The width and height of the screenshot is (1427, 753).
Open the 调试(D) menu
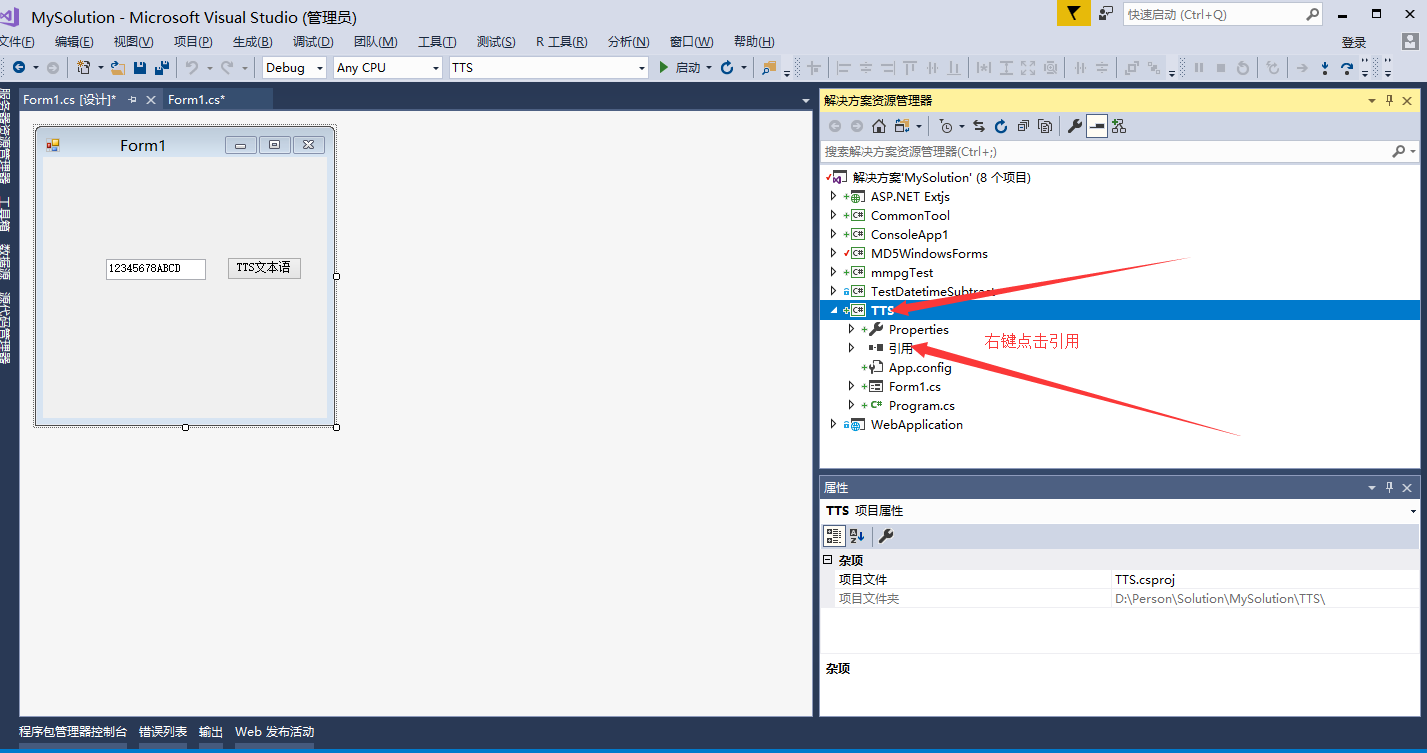(313, 41)
